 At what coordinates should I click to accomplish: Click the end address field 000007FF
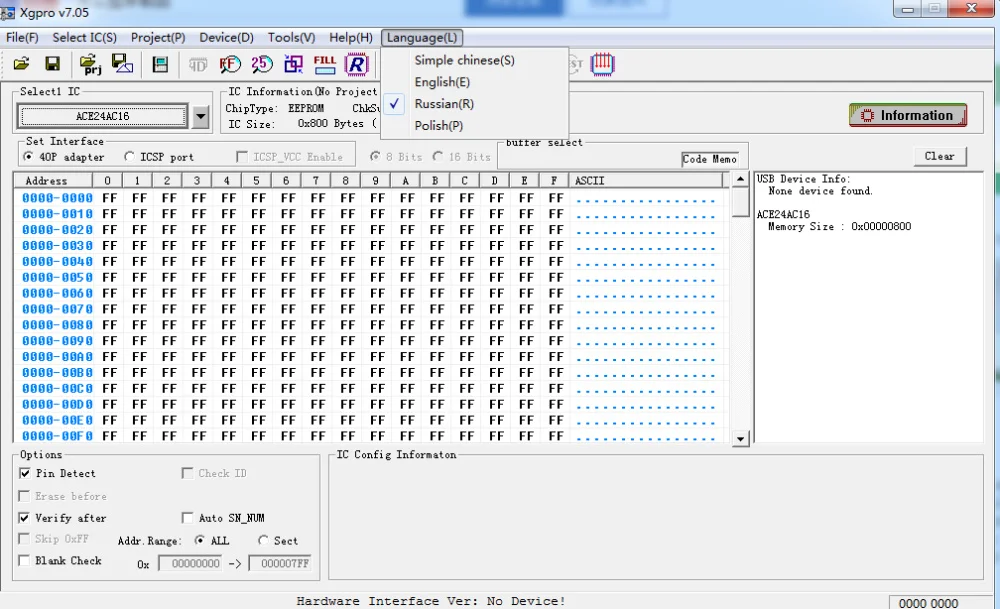tap(279, 563)
